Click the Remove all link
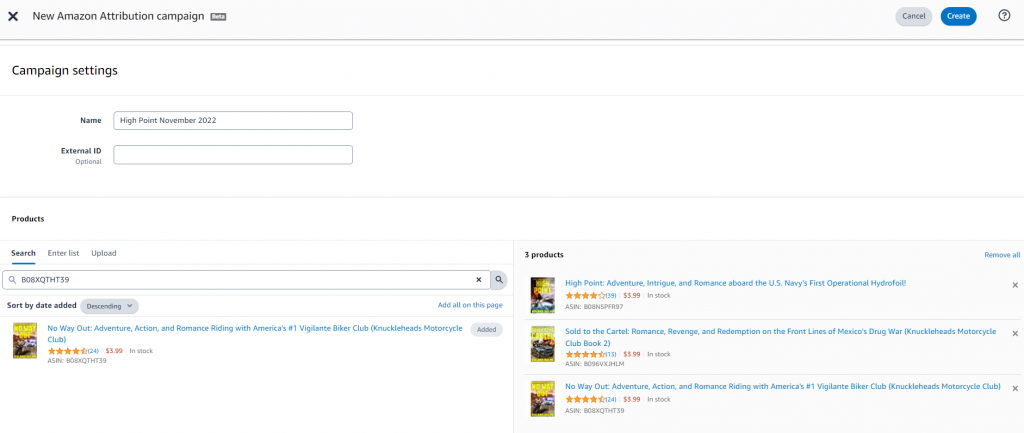Screen dimensions: 1024x433 tap(1001, 255)
